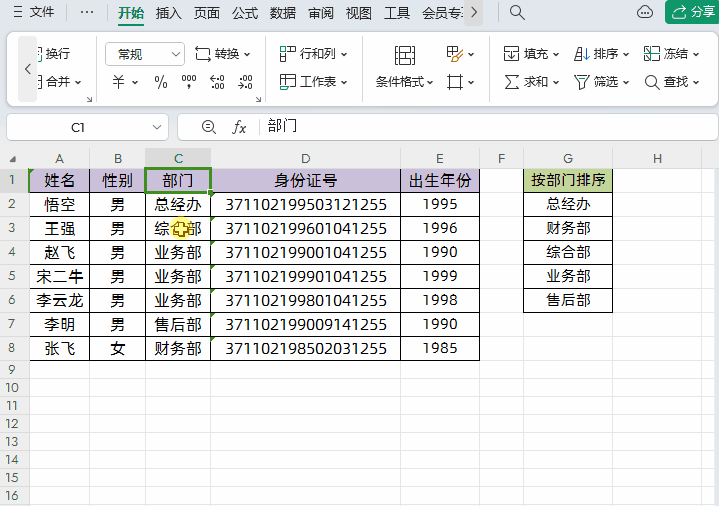
Task: Open the 数据 tab
Action: pyautogui.click(x=283, y=13)
